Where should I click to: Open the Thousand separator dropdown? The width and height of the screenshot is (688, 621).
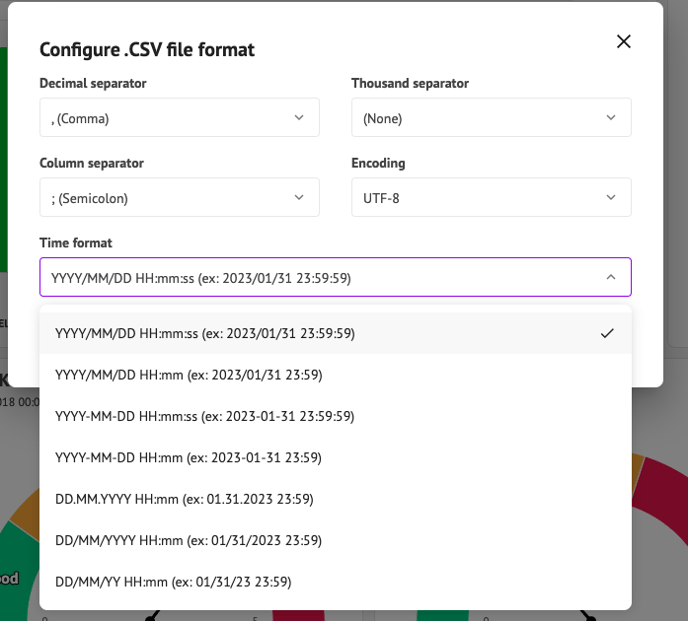491,117
